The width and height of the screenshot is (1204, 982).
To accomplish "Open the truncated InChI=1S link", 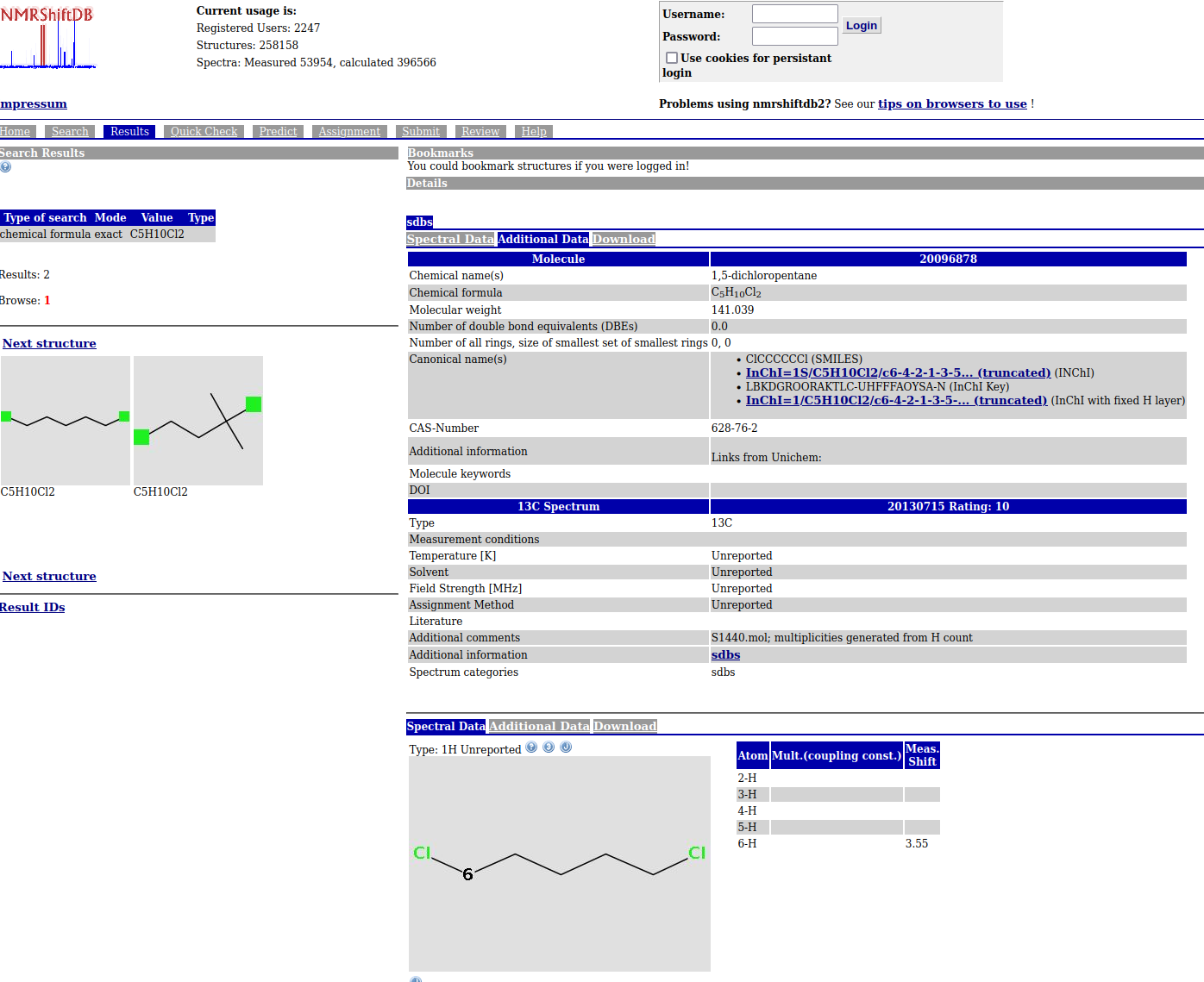I will coord(898,373).
